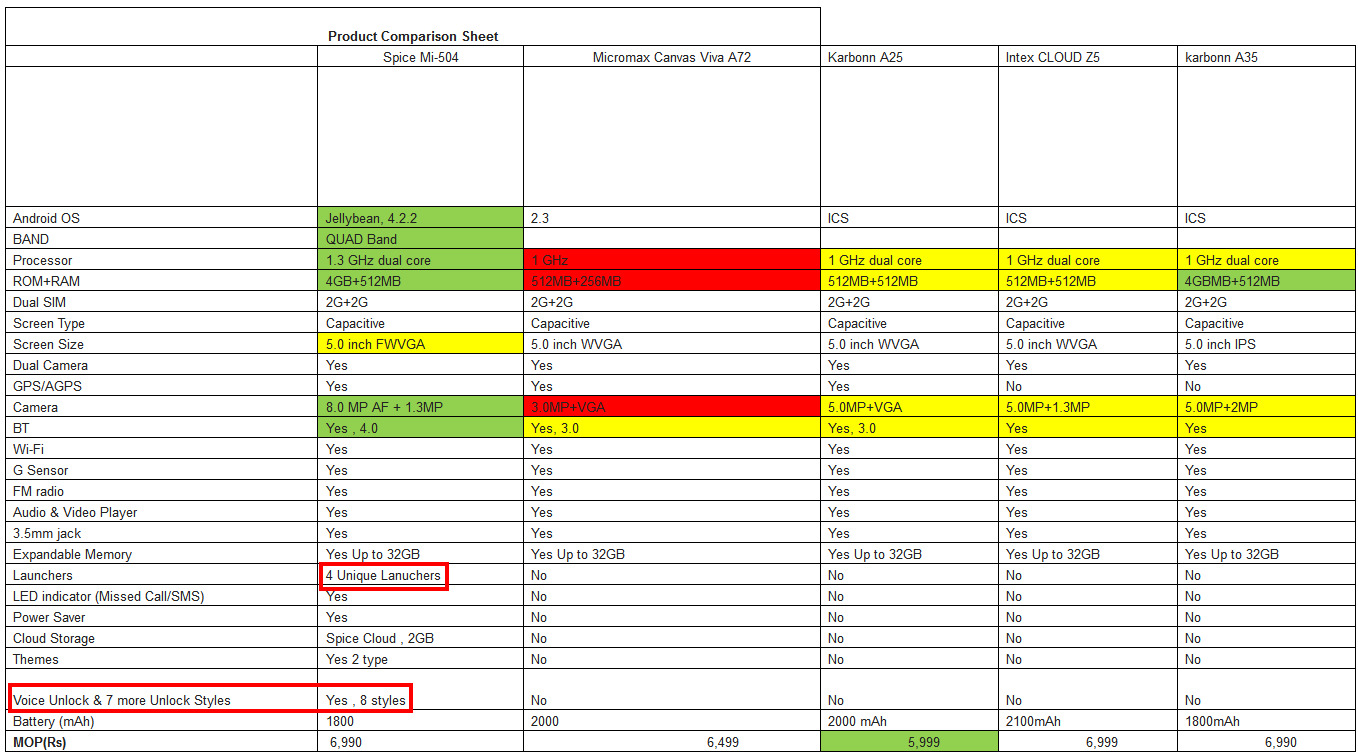Click the "G Sensor" row label
This screenshot has height=754, width=1358.
click(41, 470)
